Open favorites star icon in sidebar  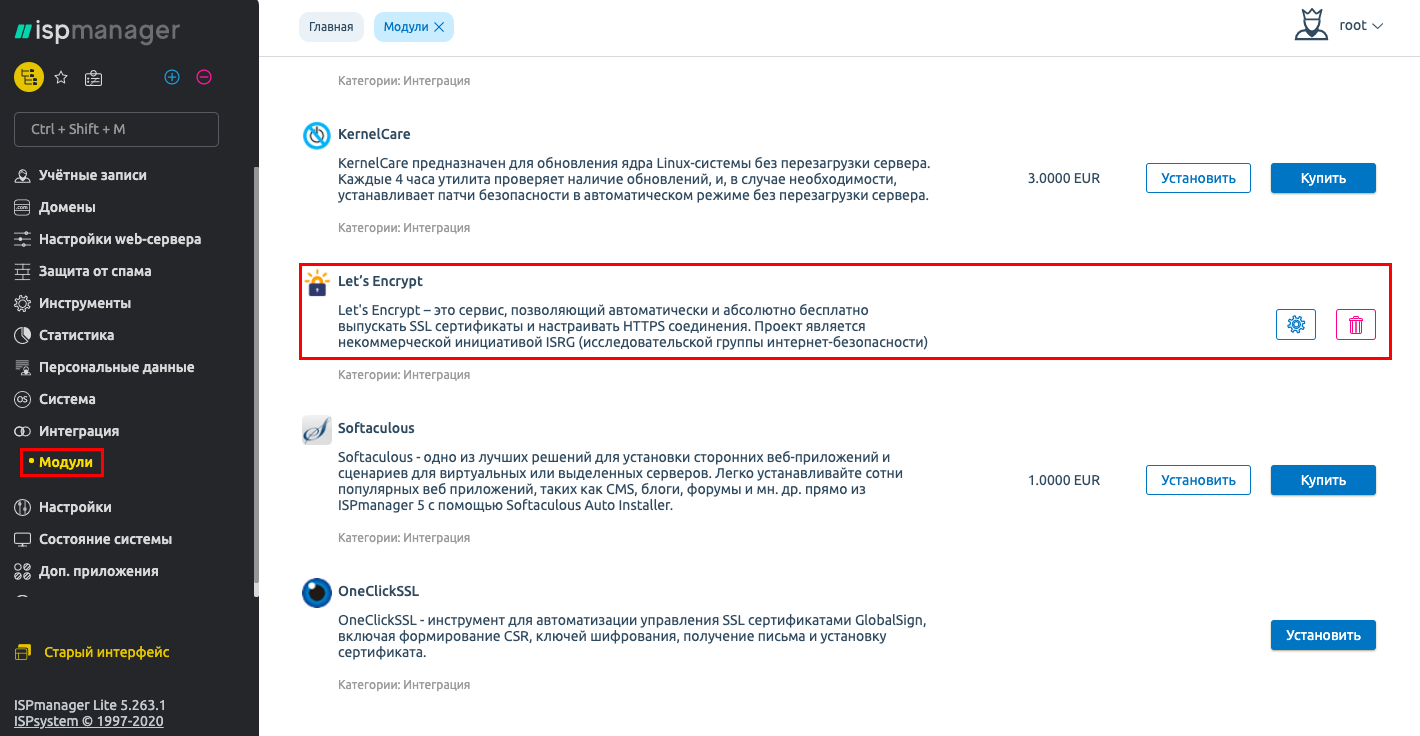tap(61, 77)
